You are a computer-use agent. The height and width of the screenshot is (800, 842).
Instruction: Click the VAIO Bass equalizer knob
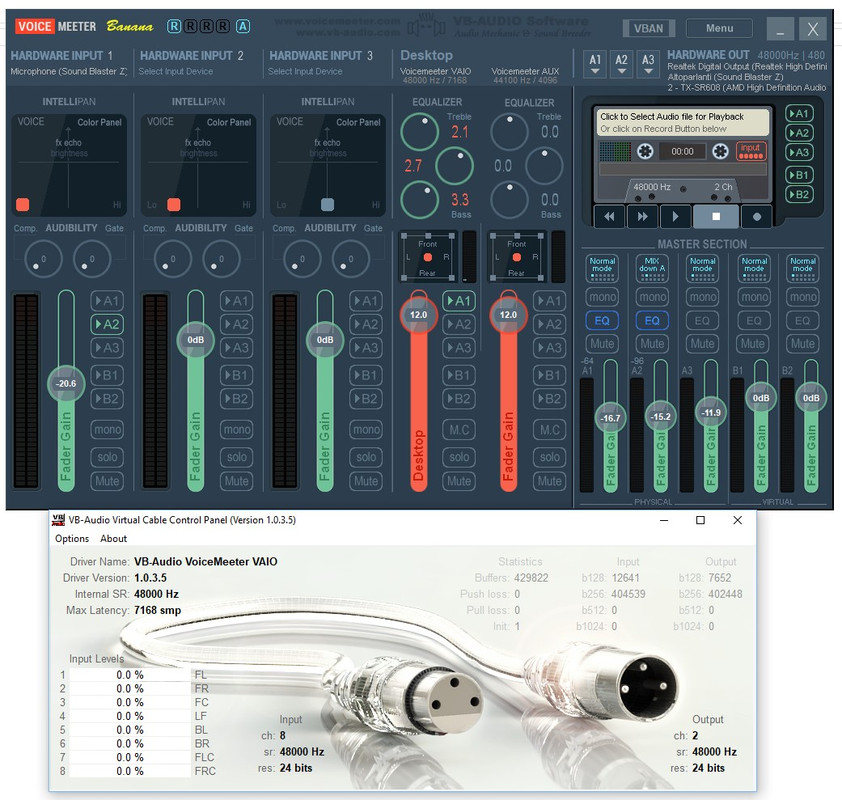(419, 199)
